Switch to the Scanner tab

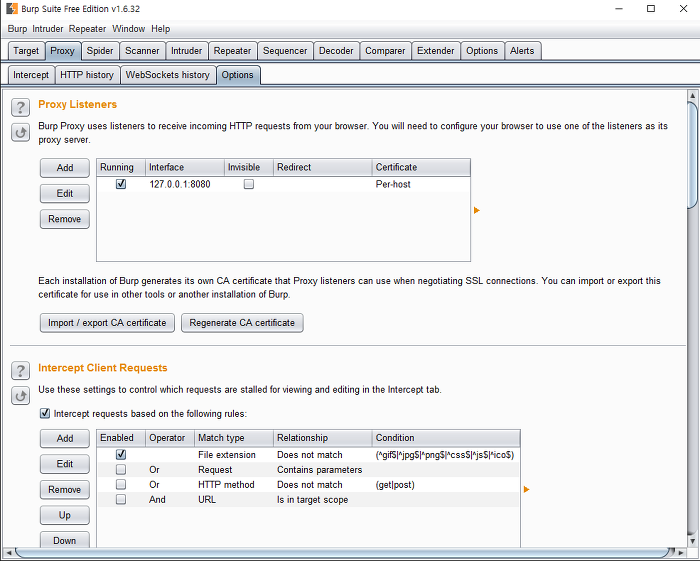(142, 51)
